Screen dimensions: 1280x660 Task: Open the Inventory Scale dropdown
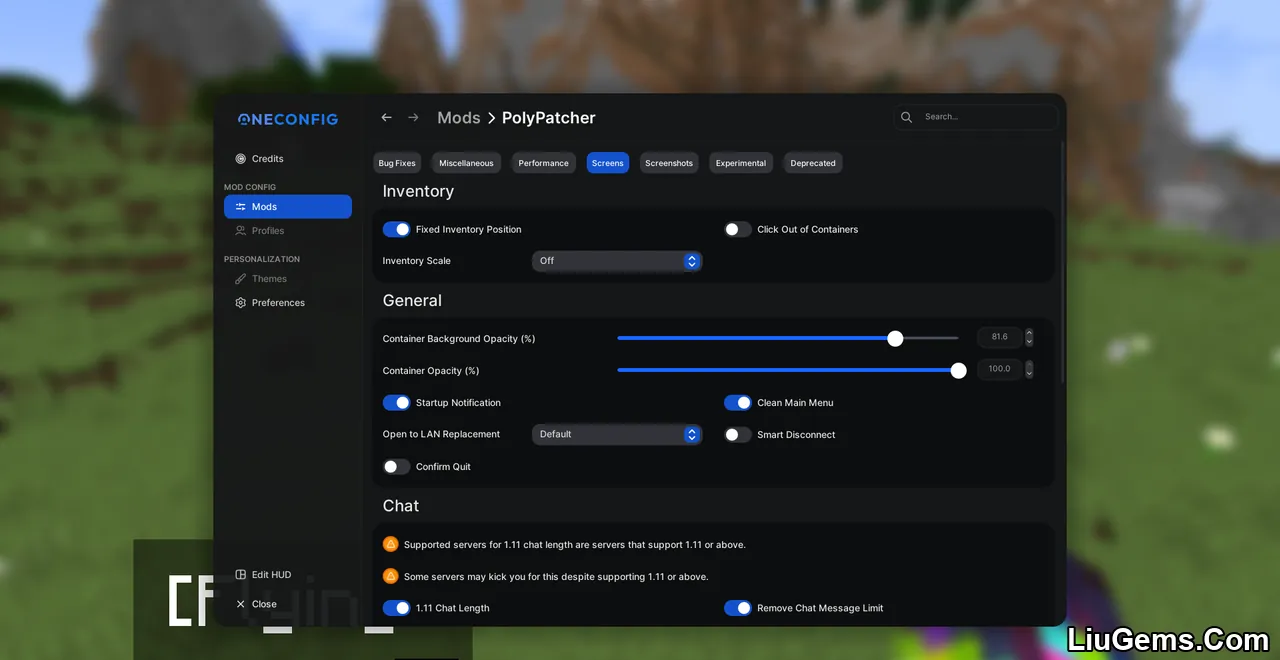click(617, 261)
